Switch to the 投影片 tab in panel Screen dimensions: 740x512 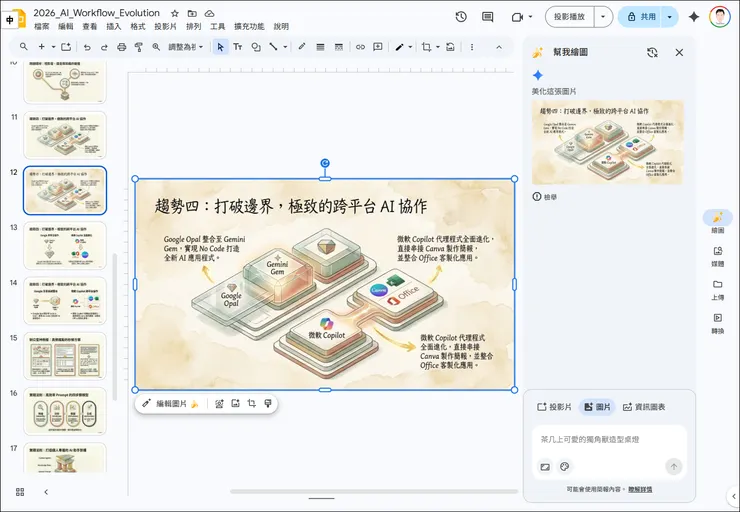point(555,407)
